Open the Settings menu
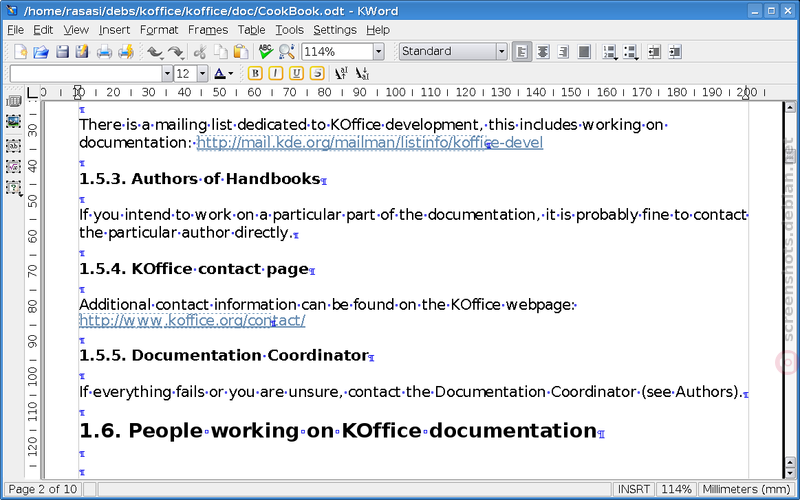Image resolution: width=800 pixels, height=500 pixels. point(335,30)
